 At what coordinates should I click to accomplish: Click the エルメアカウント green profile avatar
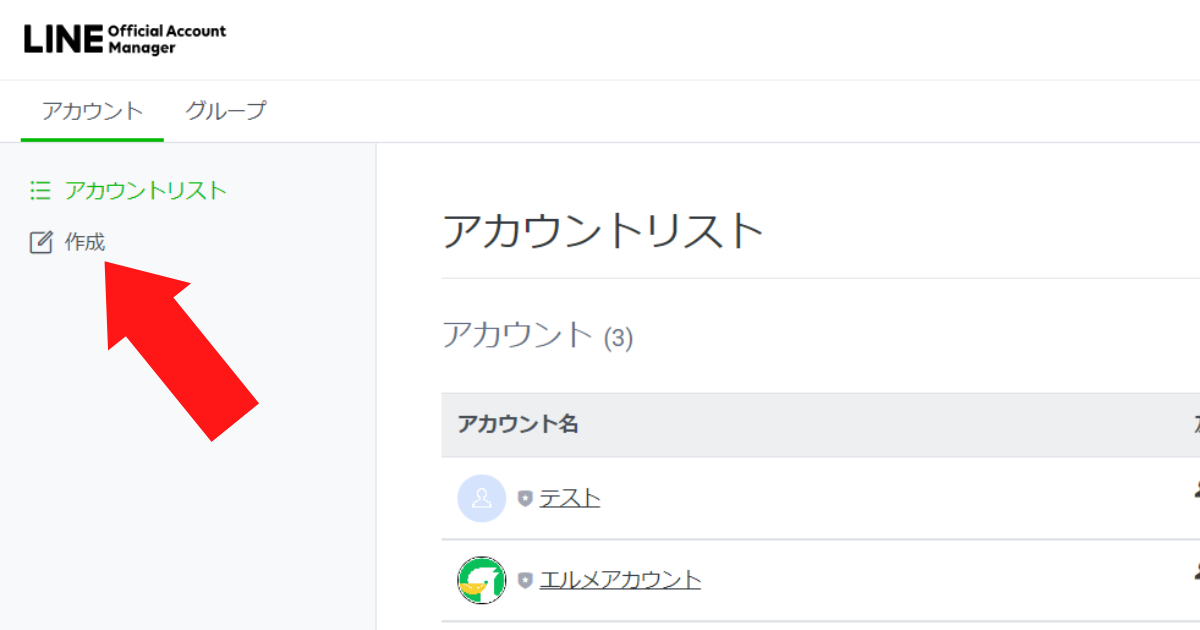(x=481, y=580)
